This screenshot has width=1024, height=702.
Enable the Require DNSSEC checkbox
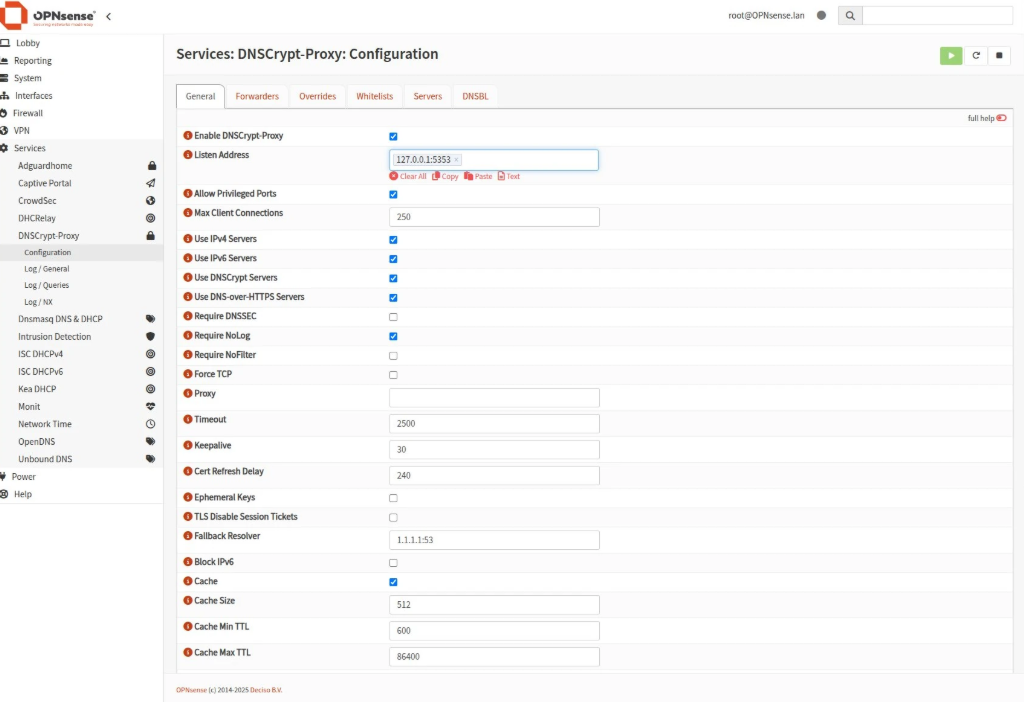(393, 317)
